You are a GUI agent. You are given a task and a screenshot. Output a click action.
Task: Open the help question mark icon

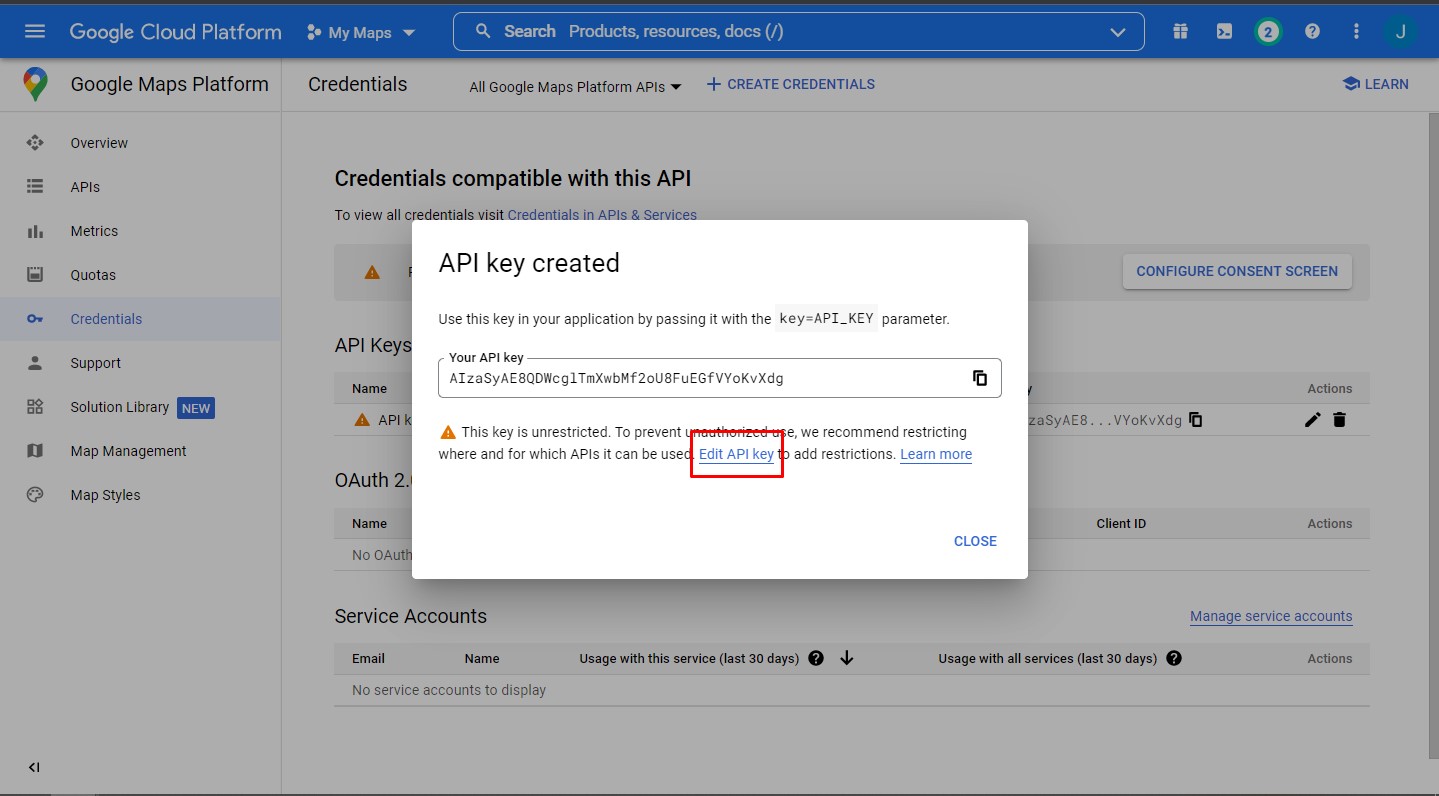point(1312,31)
